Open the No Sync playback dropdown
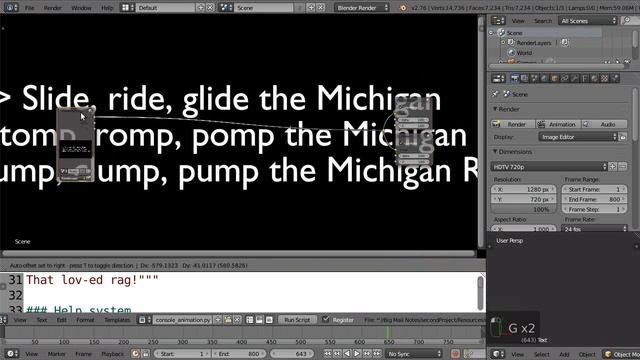The width and height of the screenshot is (640, 360). (x=414, y=353)
